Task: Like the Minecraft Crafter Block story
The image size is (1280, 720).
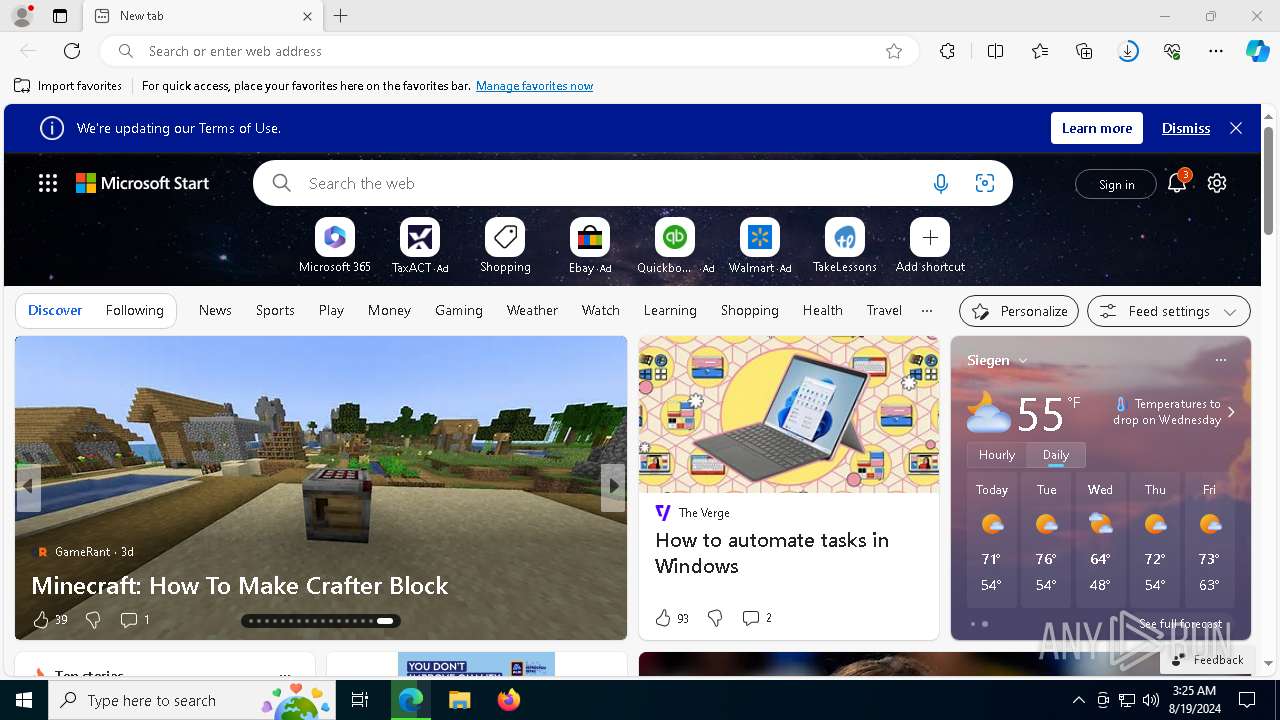Action: [x=41, y=620]
